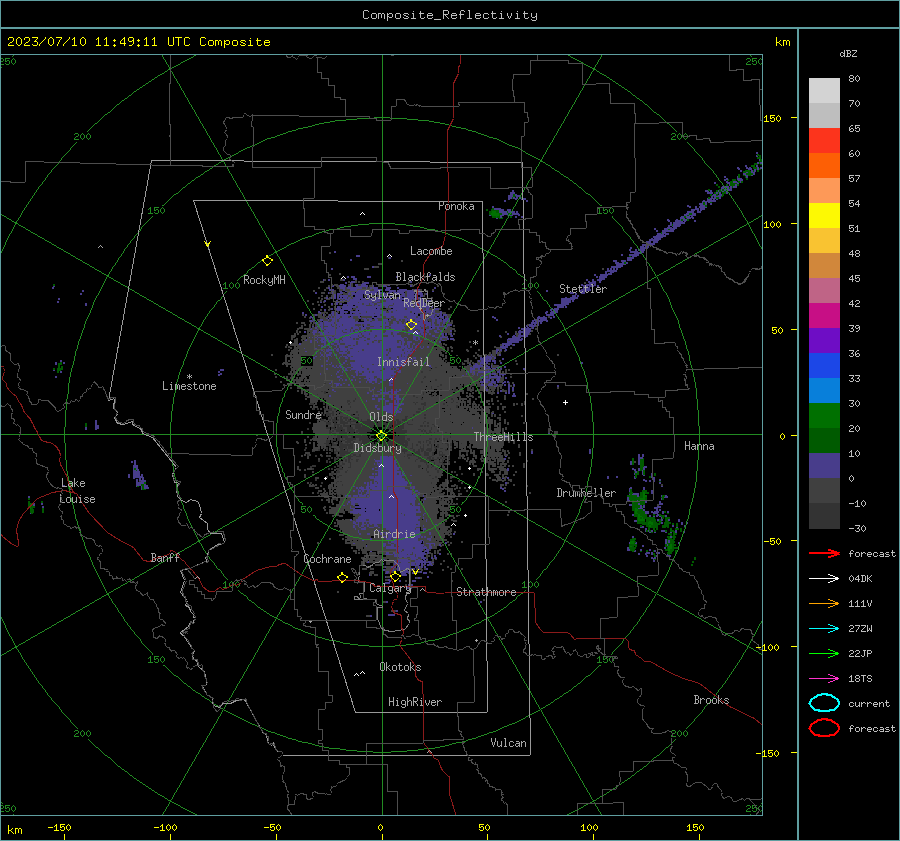Image resolution: width=900 pixels, height=841 pixels.
Task: Select the yellow 51-54 dBZ color swatch
Action: point(824,216)
